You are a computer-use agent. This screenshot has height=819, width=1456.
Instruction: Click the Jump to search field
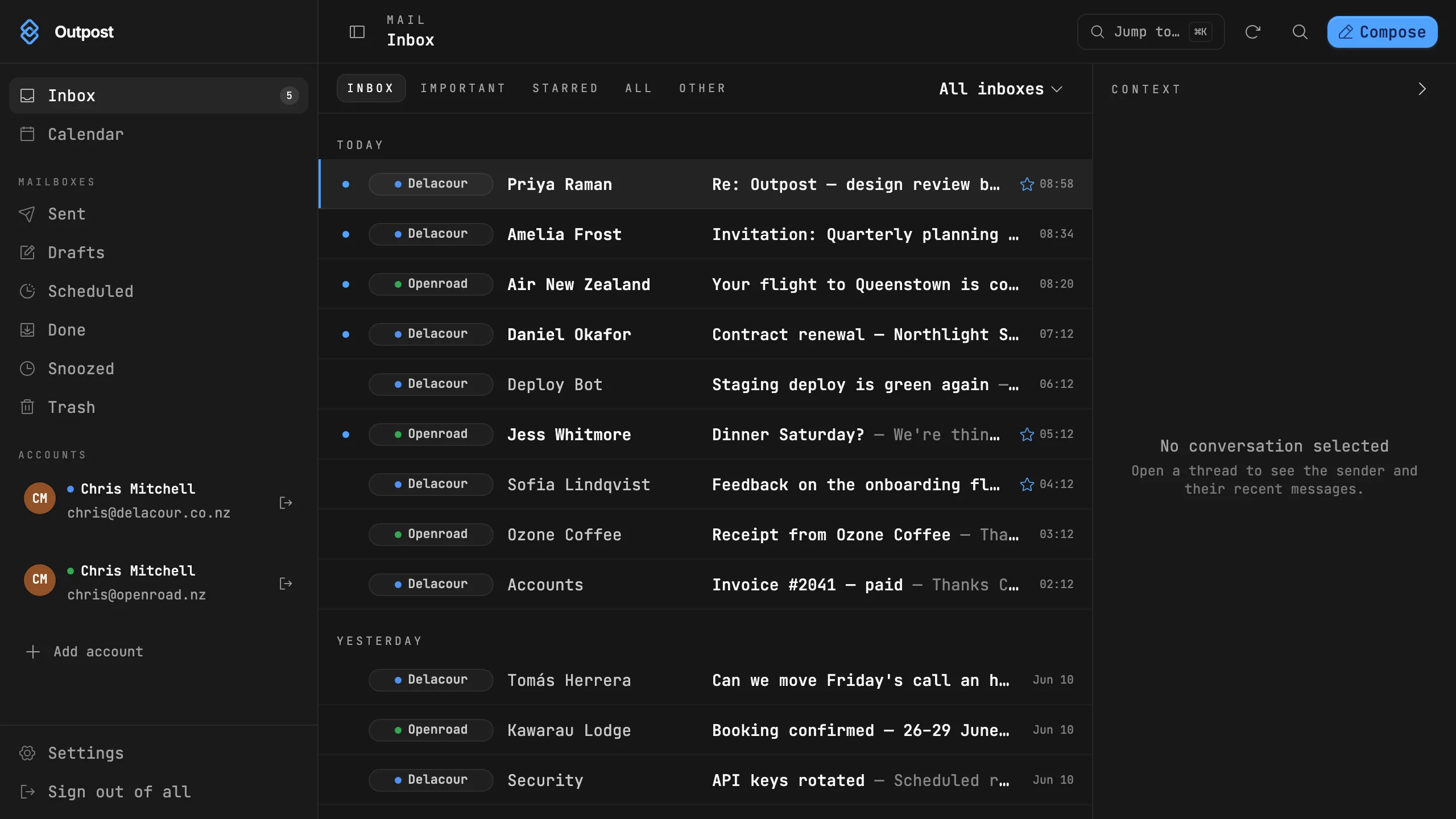pyautogui.click(x=1151, y=32)
